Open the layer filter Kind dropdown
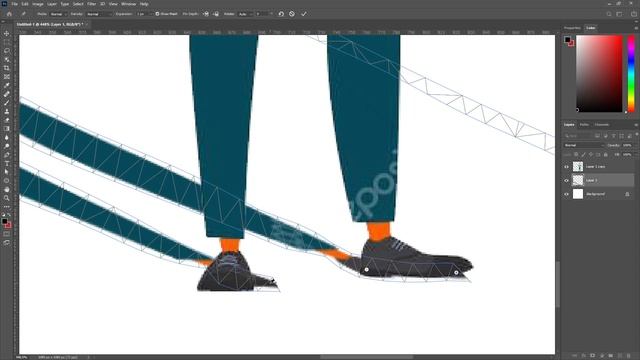Viewport: 640px width, 360px height. click(x=578, y=136)
